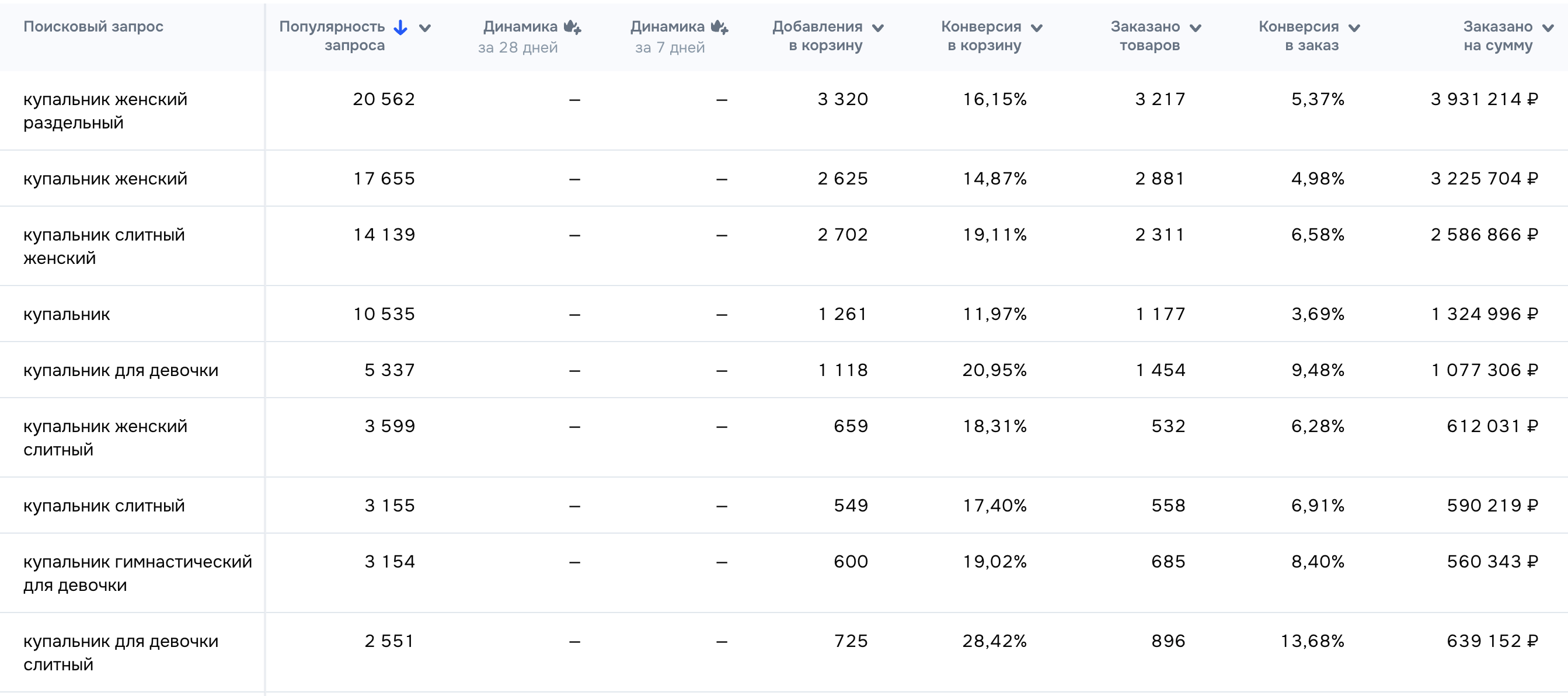Open query купальник слитный женский
Image resolution: width=1568 pixels, height=696 pixels.
coord(103,246)
